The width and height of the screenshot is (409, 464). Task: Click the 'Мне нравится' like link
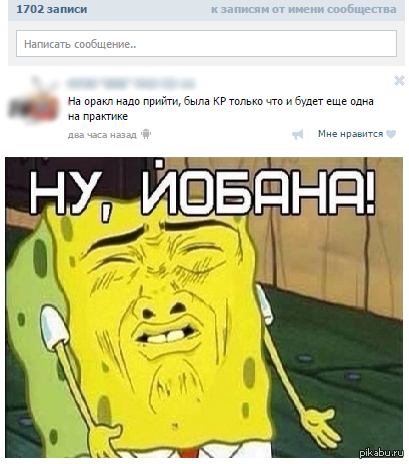350,134
